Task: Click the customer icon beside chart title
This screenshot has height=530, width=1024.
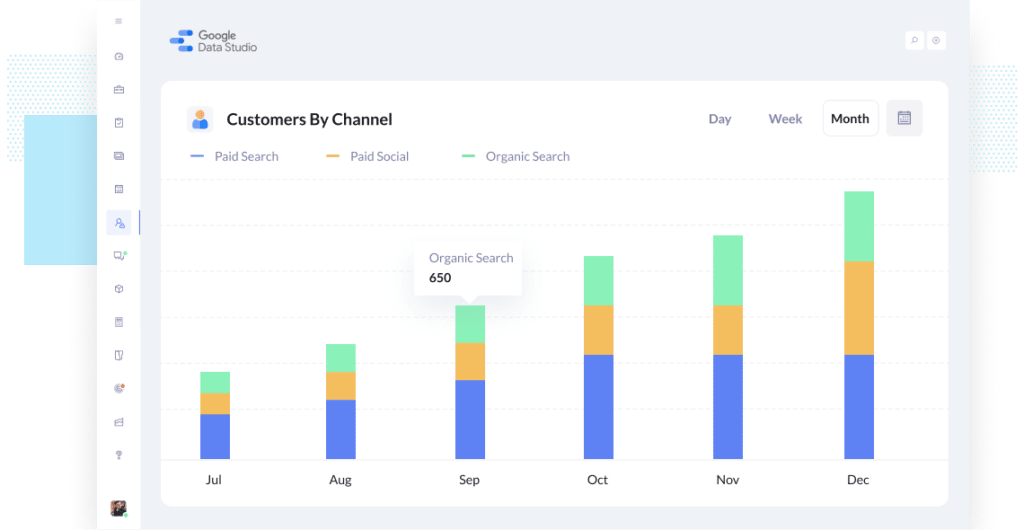Action: click(200, 119)
